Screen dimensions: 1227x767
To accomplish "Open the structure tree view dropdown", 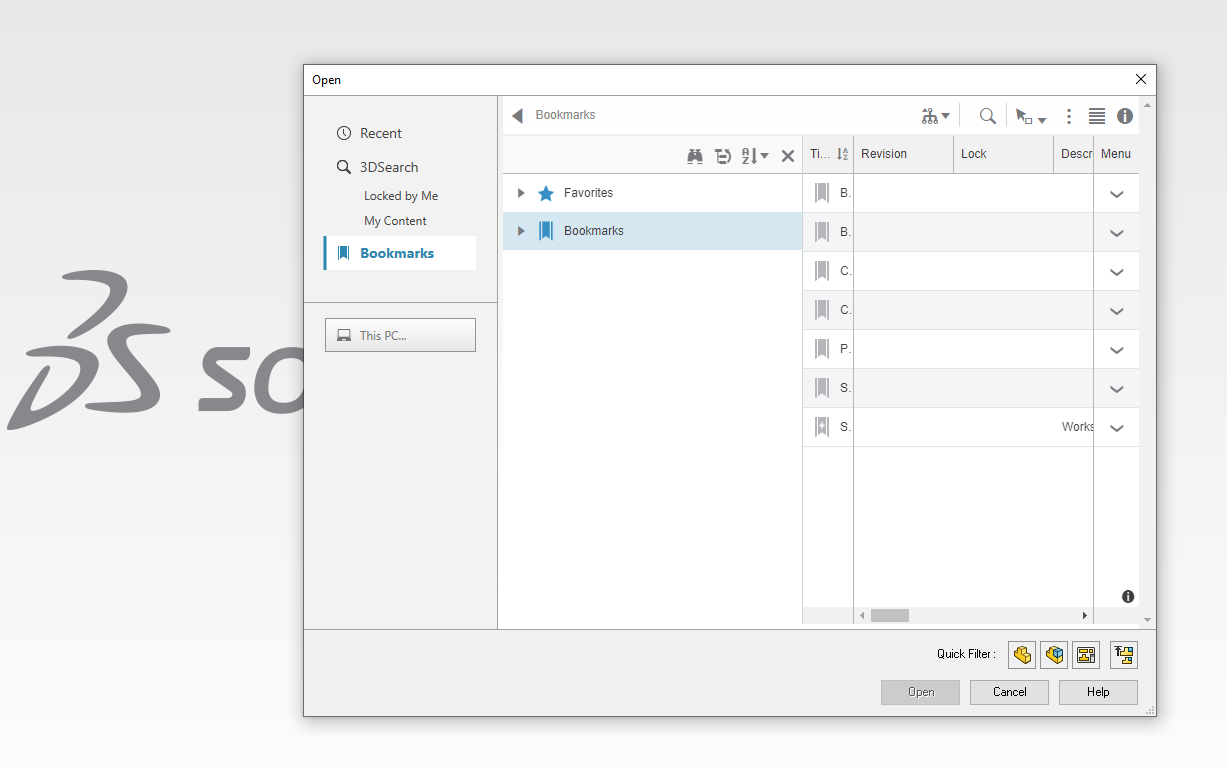I will [x=935, y=116].
